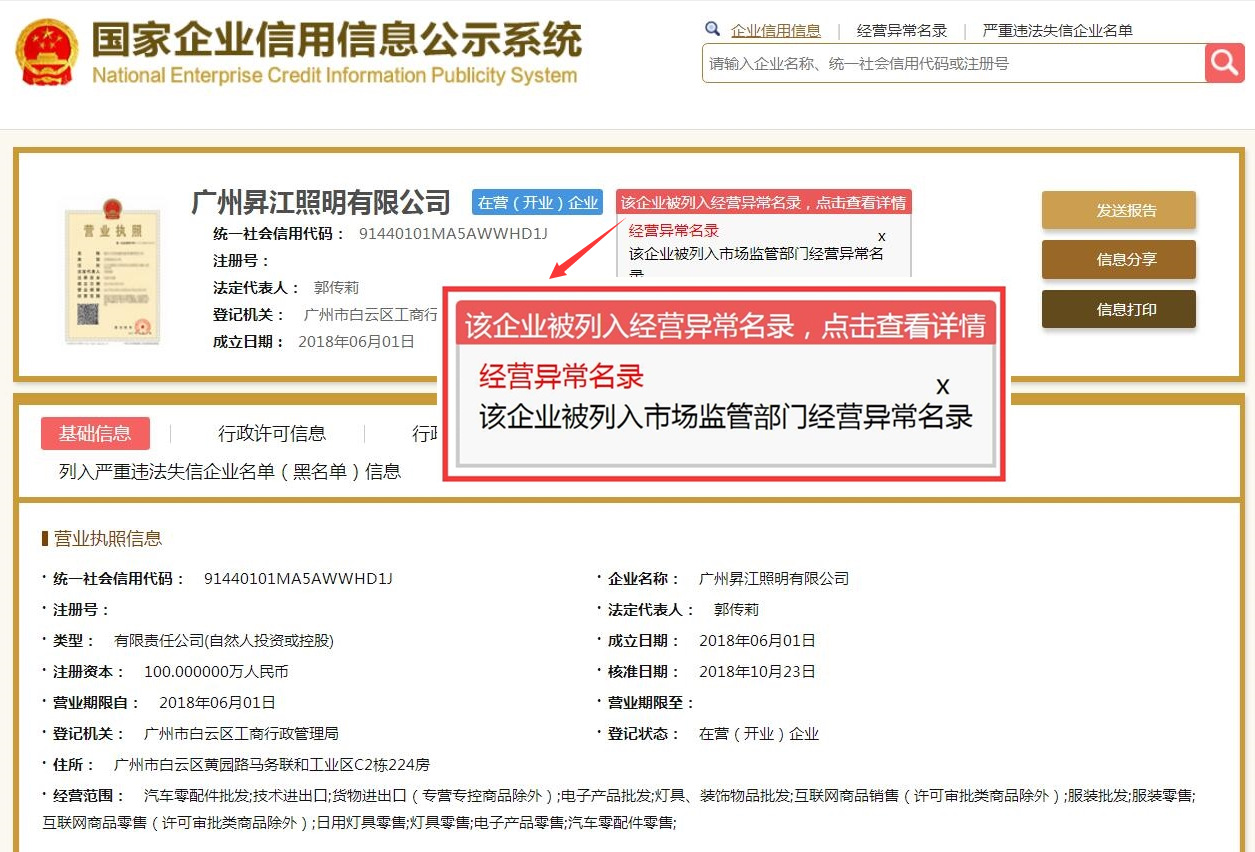Click the red magnifier search button

coord(1224,62)
